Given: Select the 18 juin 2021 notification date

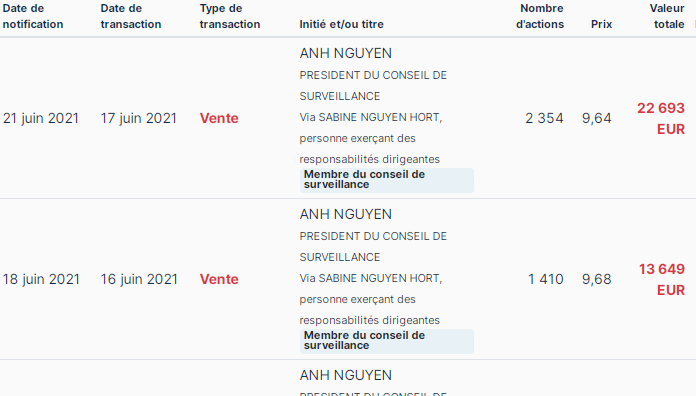Looking at the screenshot, I should [41, 279].
